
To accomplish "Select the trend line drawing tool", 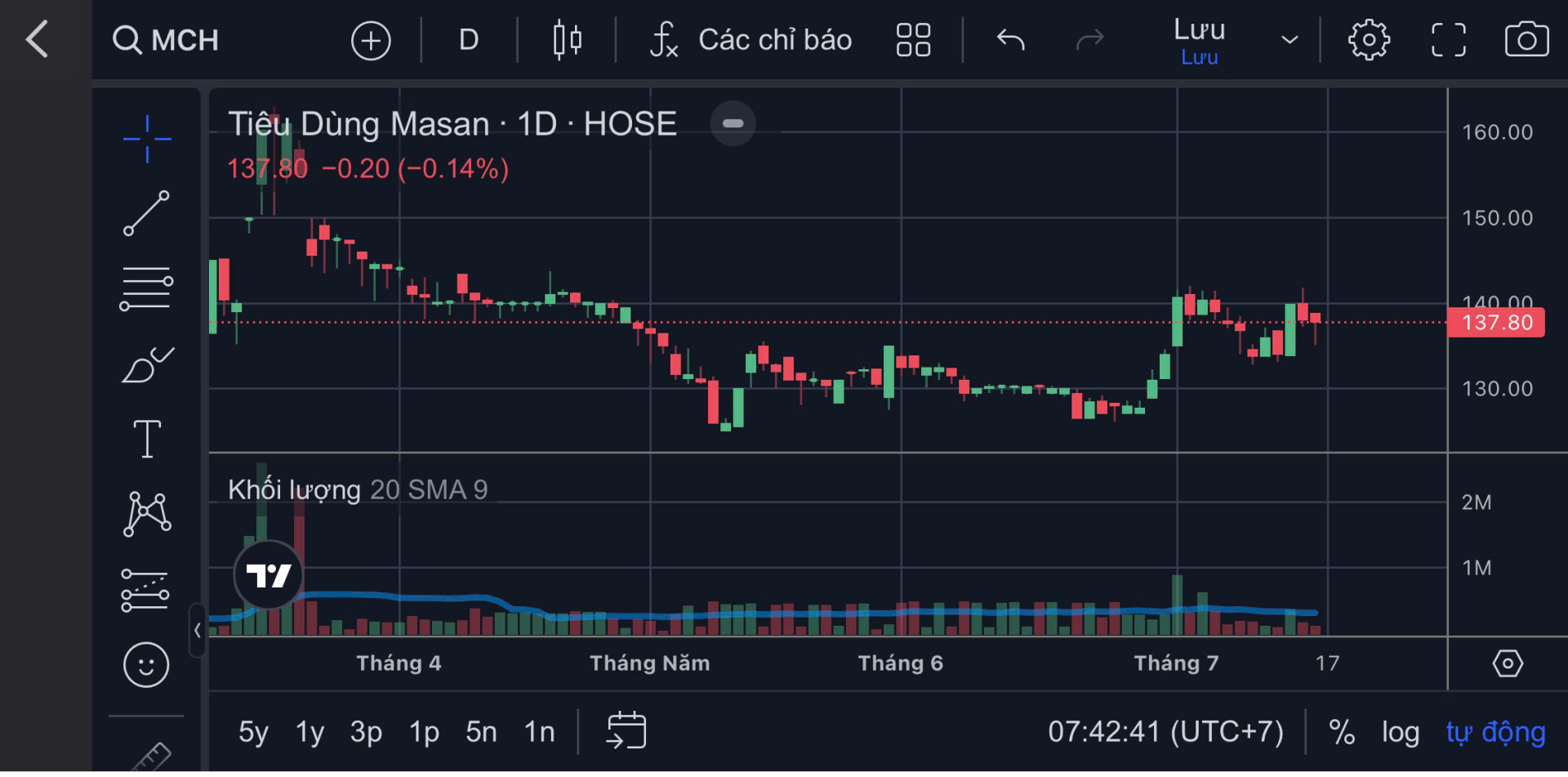I will [147, 213].
